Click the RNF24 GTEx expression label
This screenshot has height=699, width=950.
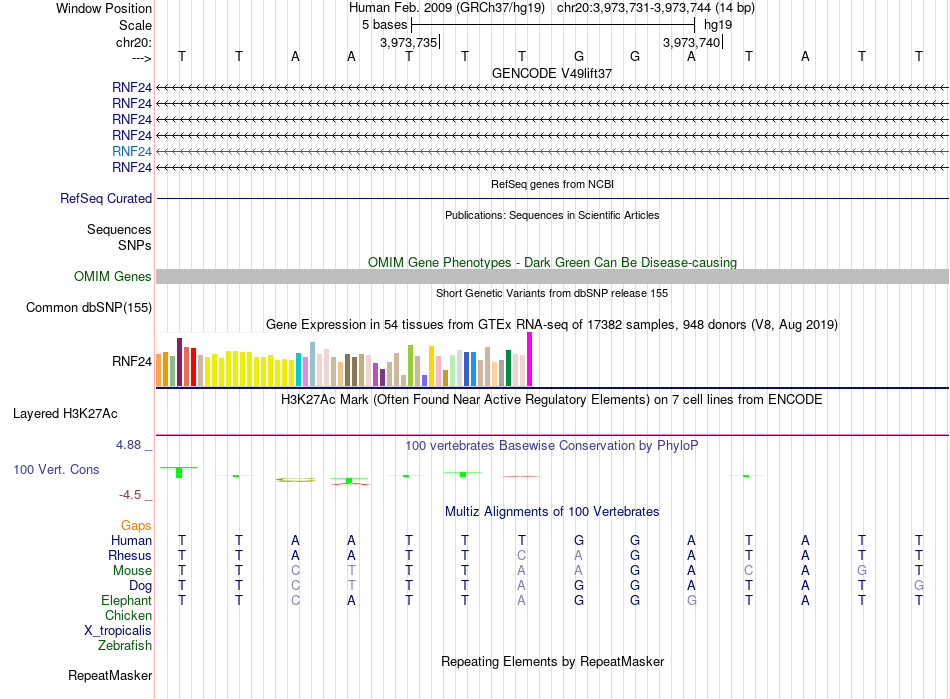point(131,362)
